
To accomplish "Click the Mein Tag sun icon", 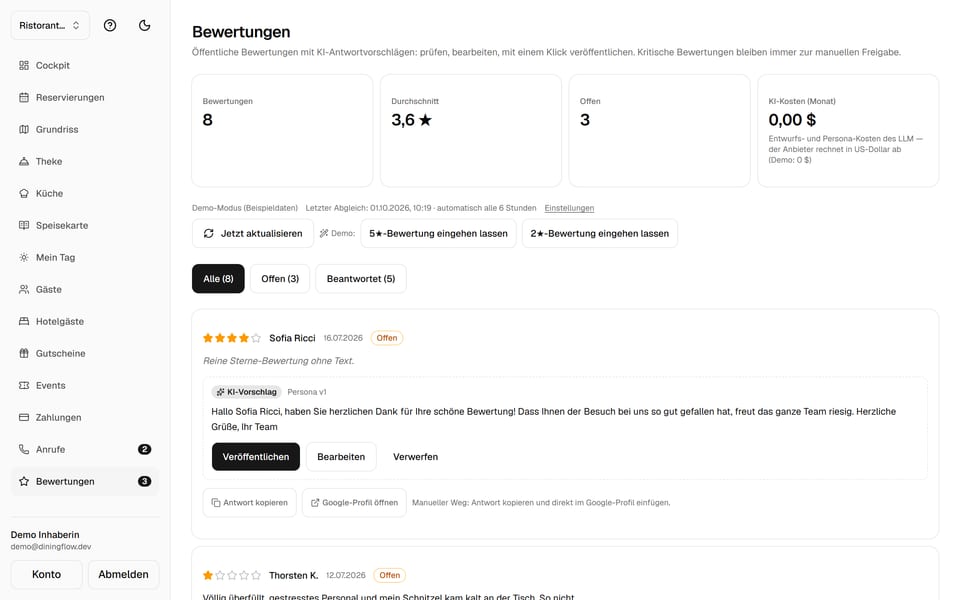I will pos(24,257).
